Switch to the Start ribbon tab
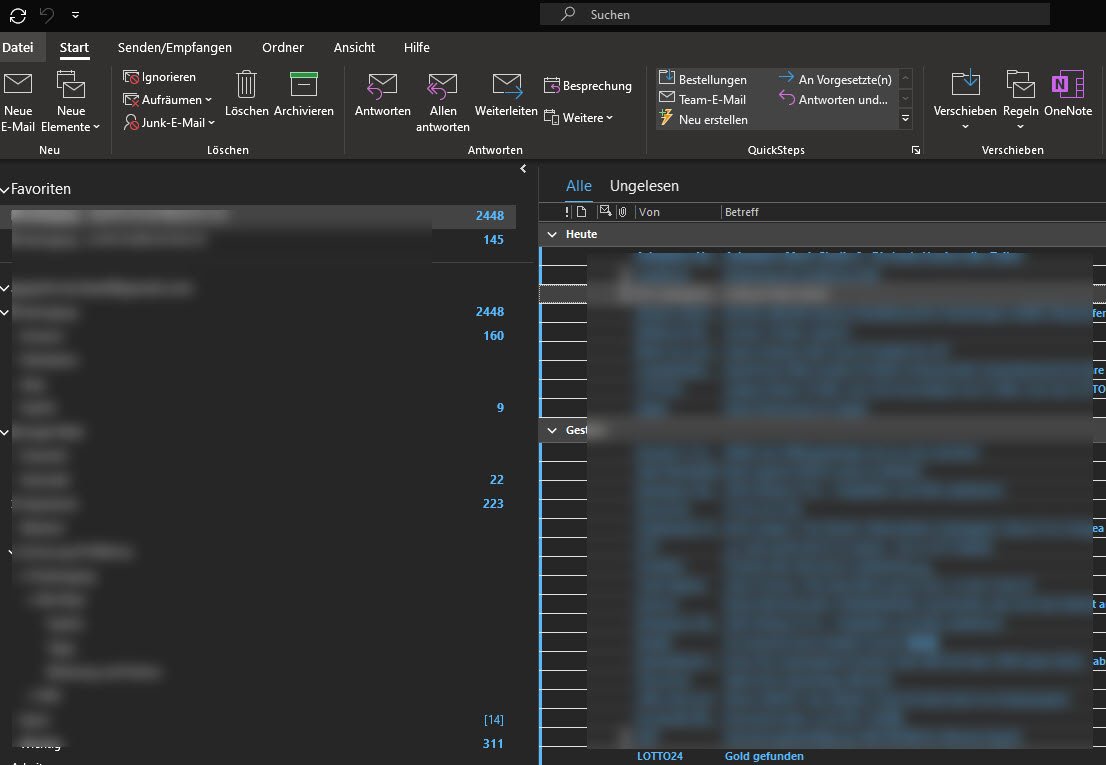 click(74, 47)
